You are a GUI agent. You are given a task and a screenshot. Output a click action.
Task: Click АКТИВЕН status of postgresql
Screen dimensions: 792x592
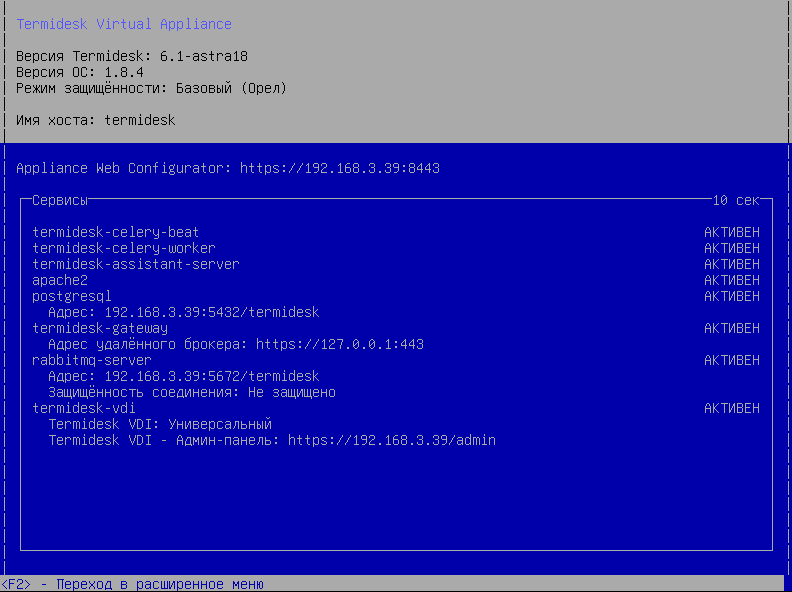(x=732, y=296)
